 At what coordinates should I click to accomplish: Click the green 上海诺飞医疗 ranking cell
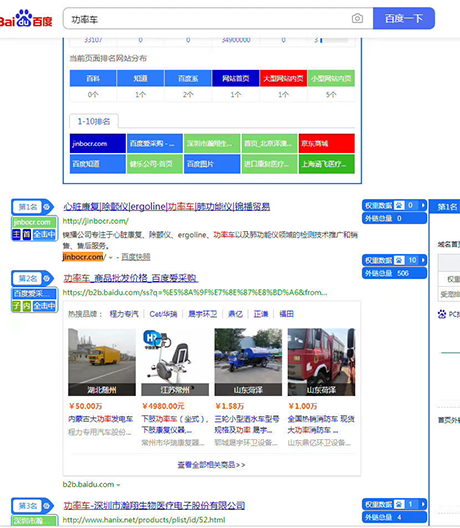point(326,164)
